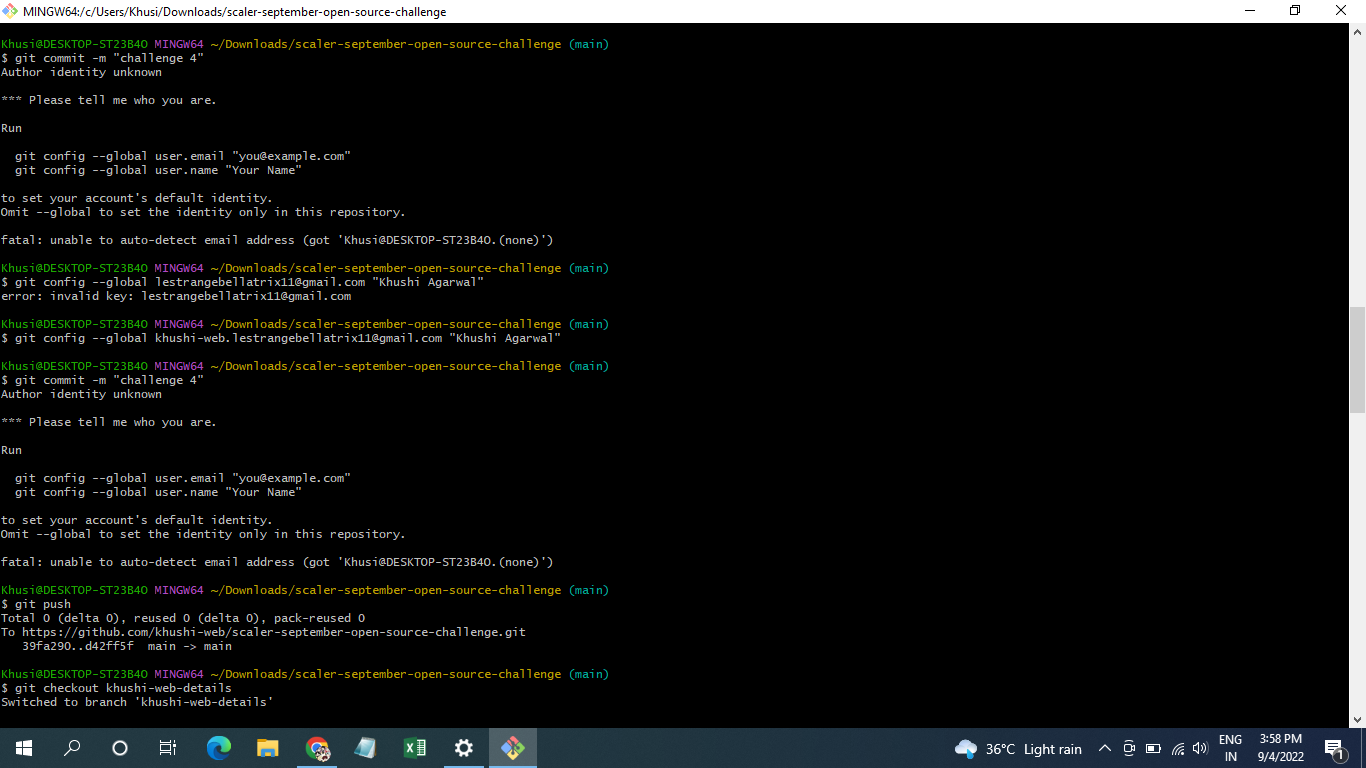
Task: Expand hidden system tray icons
Action: tap(1105, 747)
